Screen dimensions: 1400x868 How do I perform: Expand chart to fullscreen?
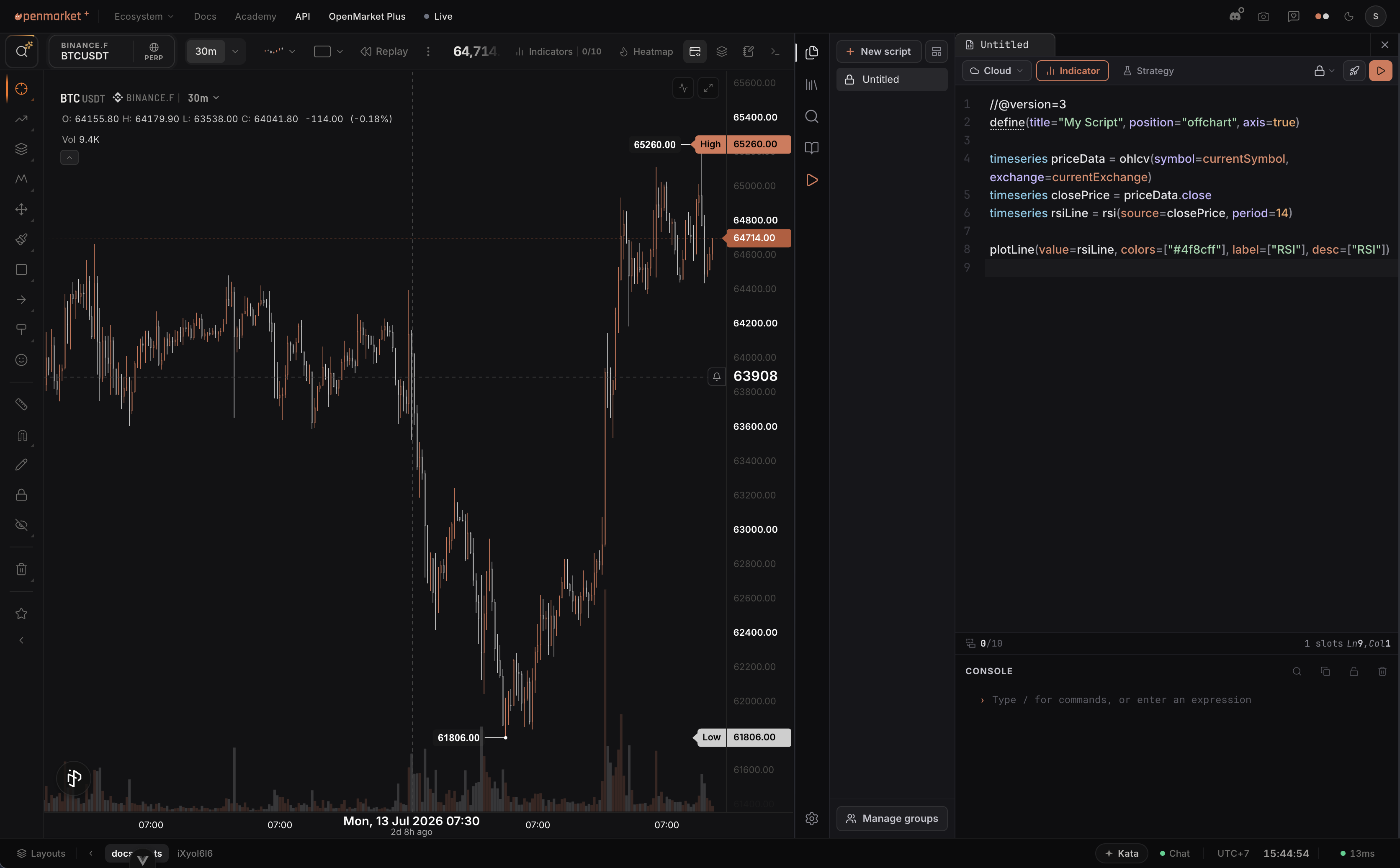708,88
